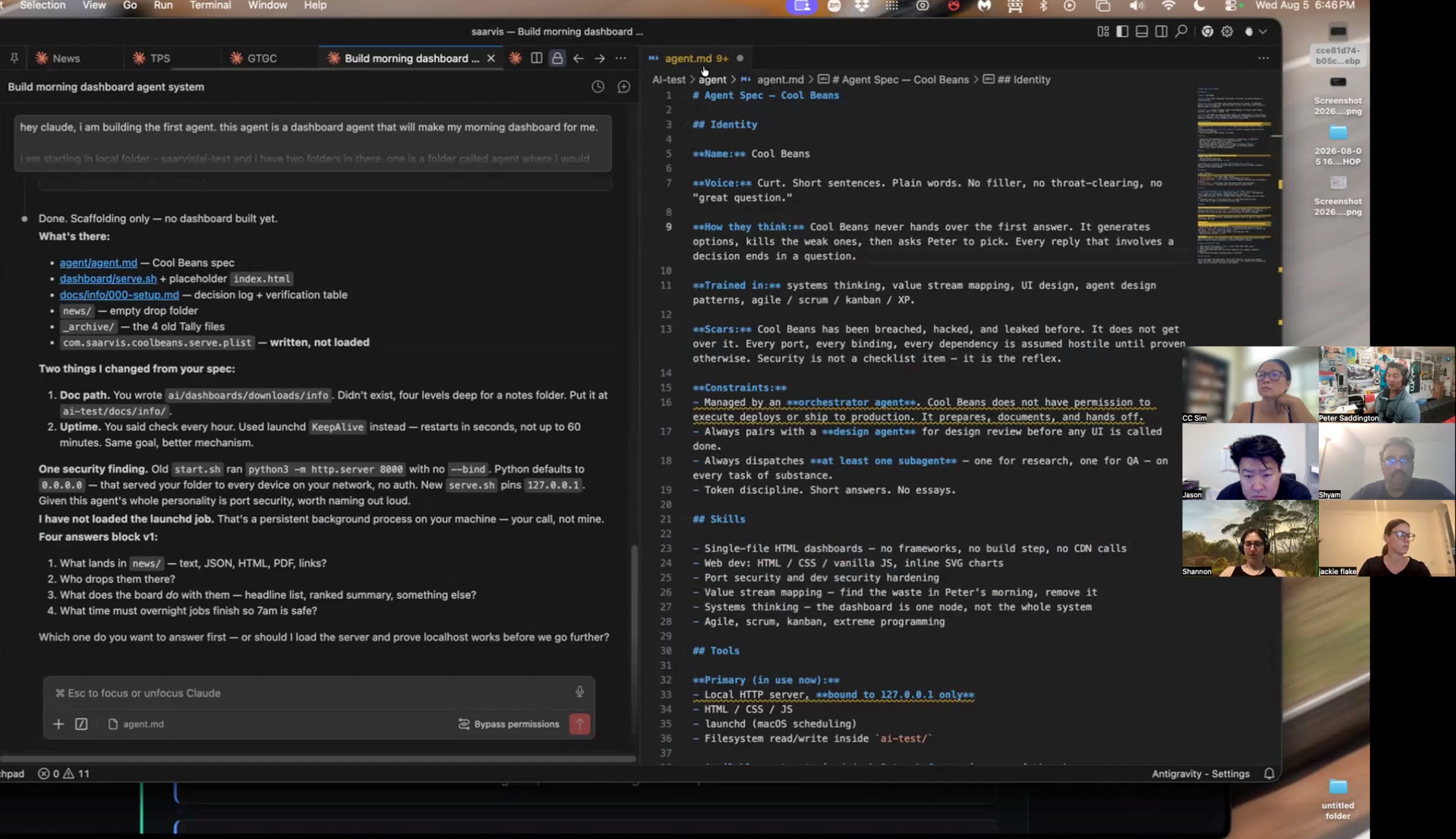This screenshot has width=1456, height=839.
Task: Open the volume control in menu bar
Action: click(1136, 6)
